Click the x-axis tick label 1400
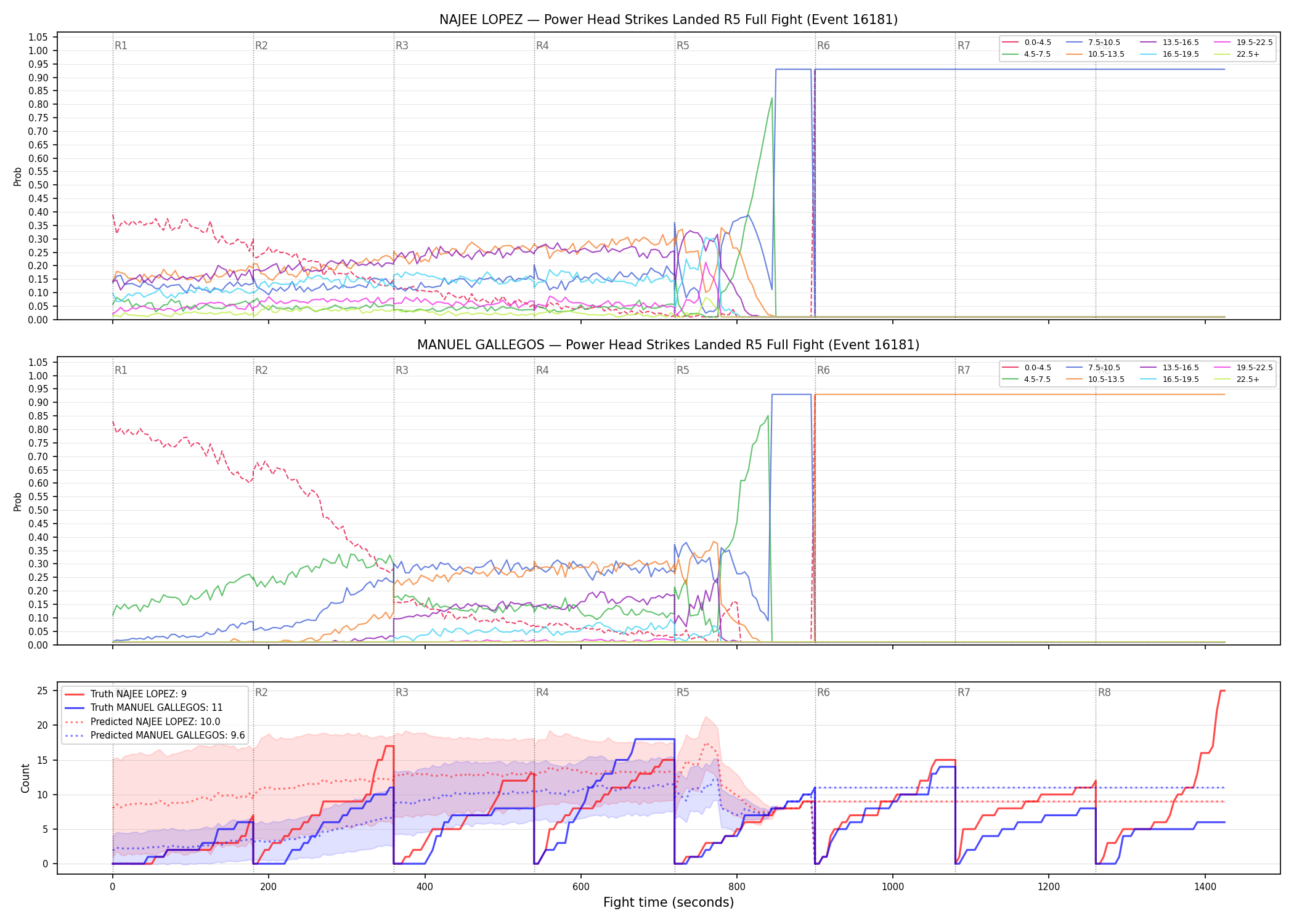Image resolution: width=1294 pixels, height=924 pixels. click(1205, 886)
